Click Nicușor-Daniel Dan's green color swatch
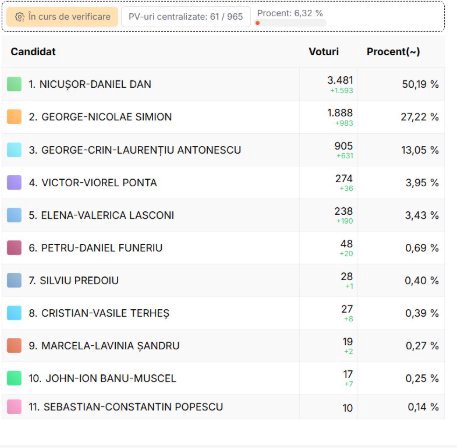Image resolution: width=457 pixels, height=448 pixels. [x=14, y=84]
